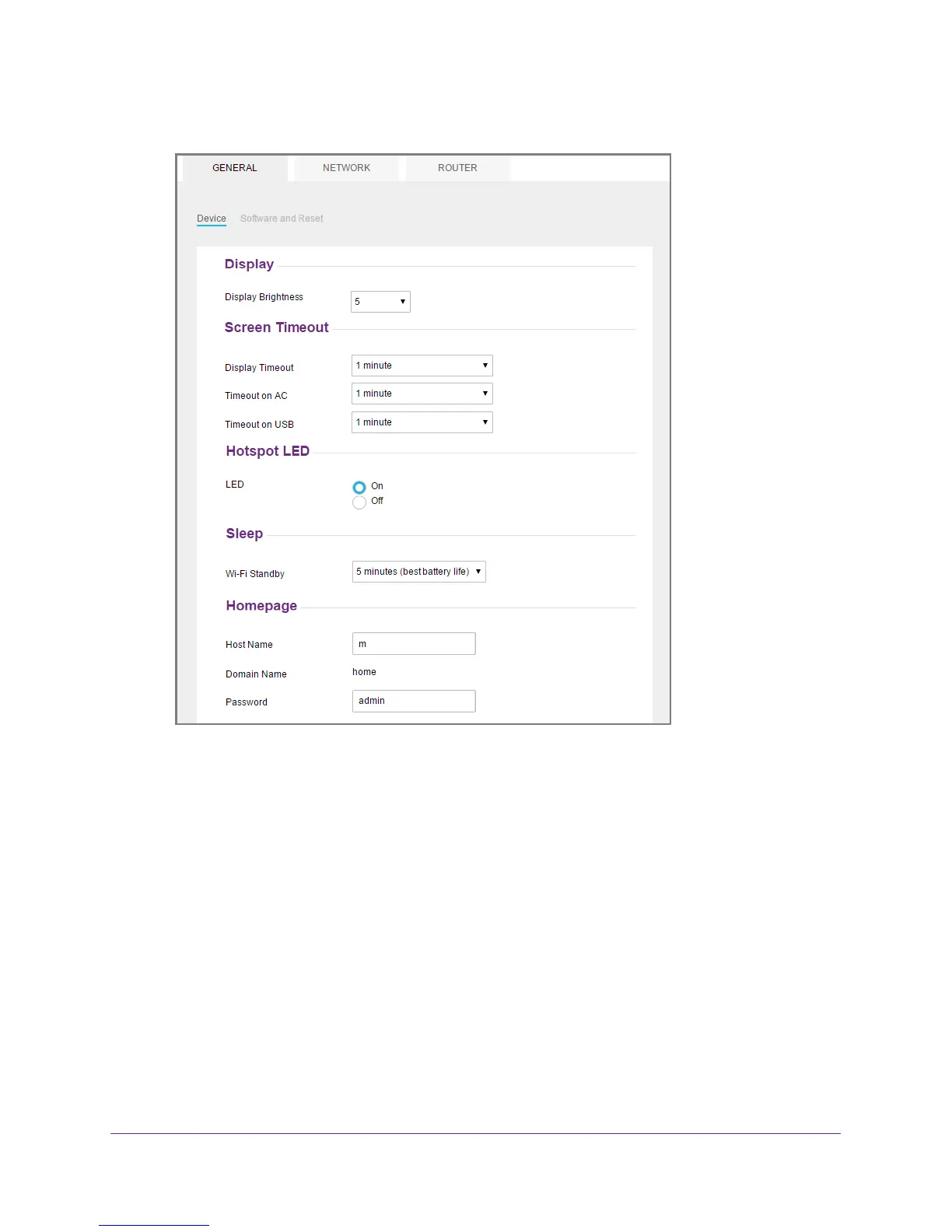Click the 'Timeout on USB' label

[x=259, y=425]
